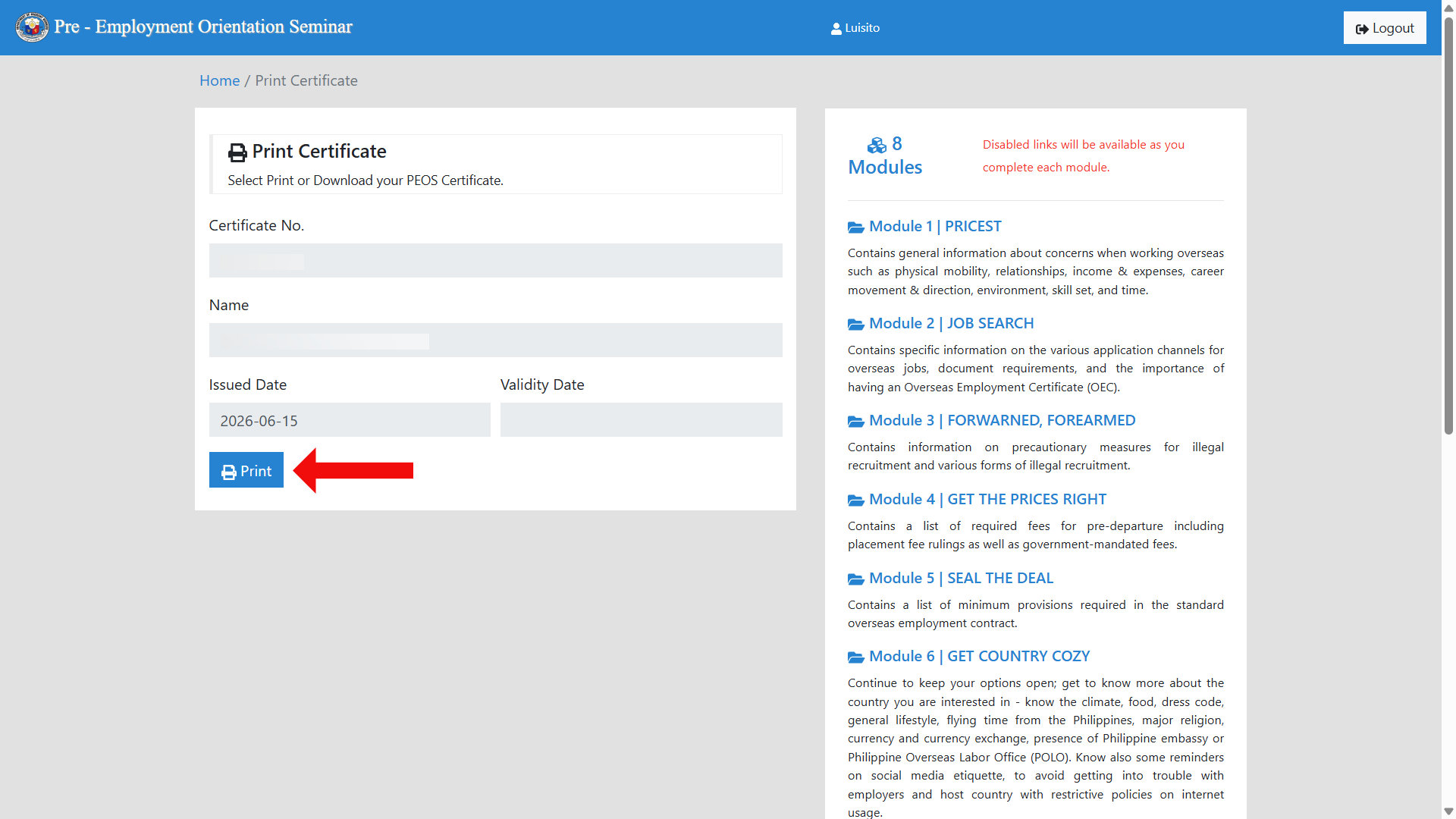Click the folder icon for Module 1 PRICEST
Image resolution: width=1456 pixels, height=819 pixels.
point(855,227)
